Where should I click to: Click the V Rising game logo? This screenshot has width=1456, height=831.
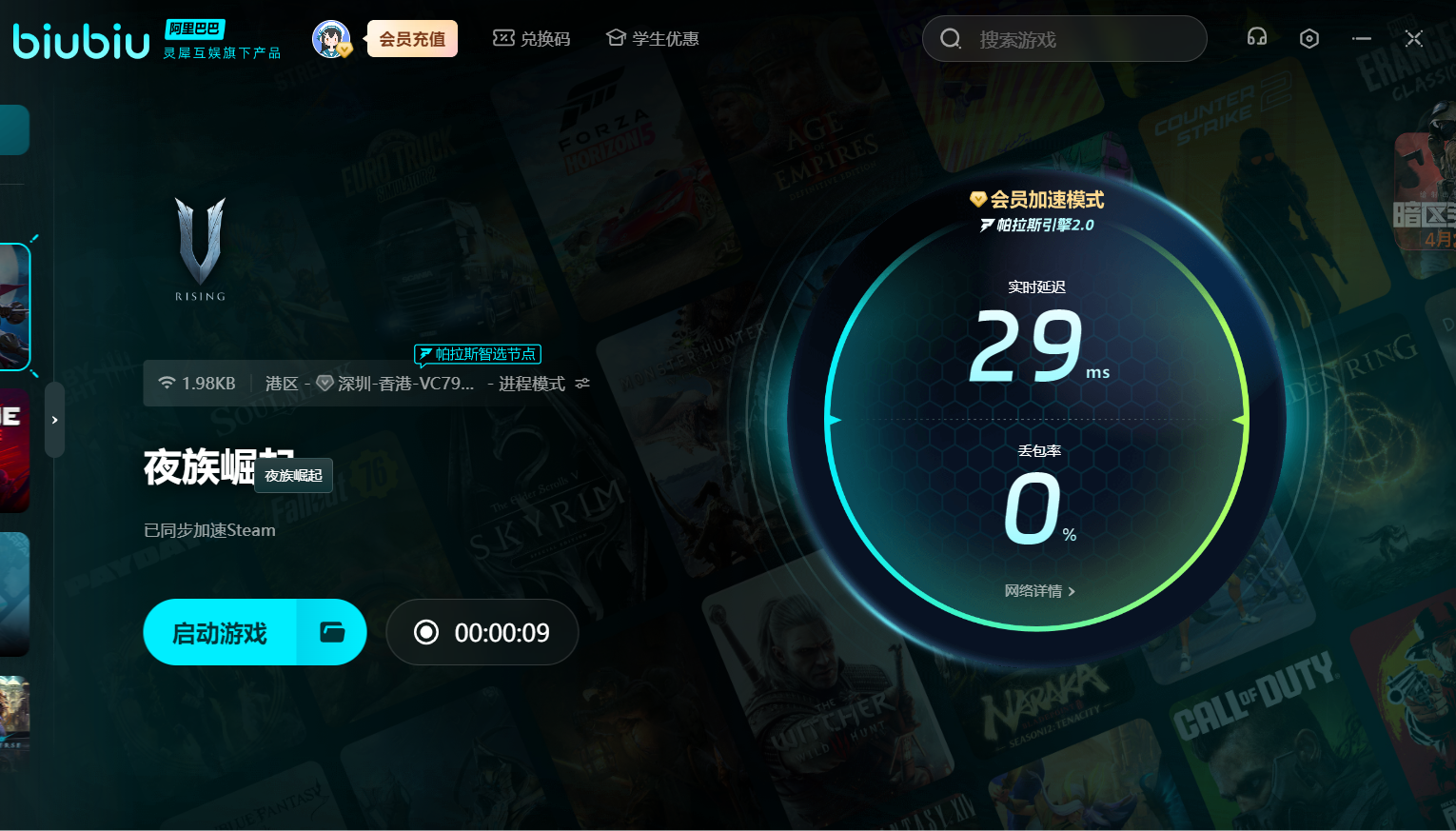[200, 249]
